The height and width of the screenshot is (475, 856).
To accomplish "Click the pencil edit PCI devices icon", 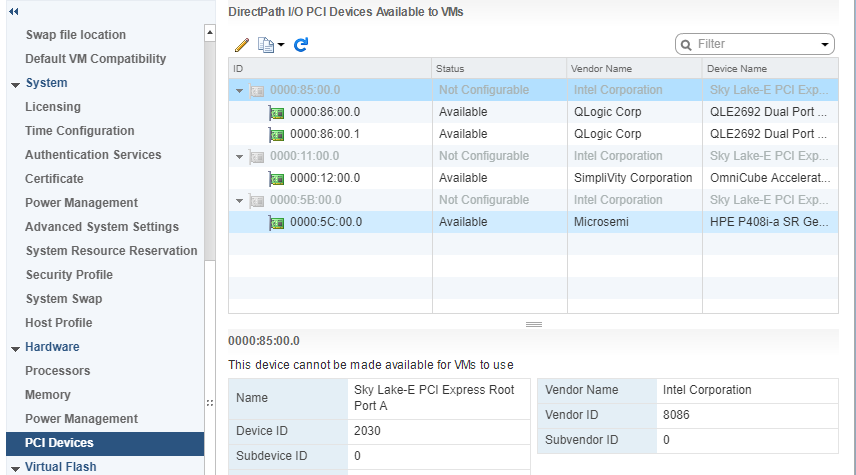I will pyautogui.click(x=242, y=45).
